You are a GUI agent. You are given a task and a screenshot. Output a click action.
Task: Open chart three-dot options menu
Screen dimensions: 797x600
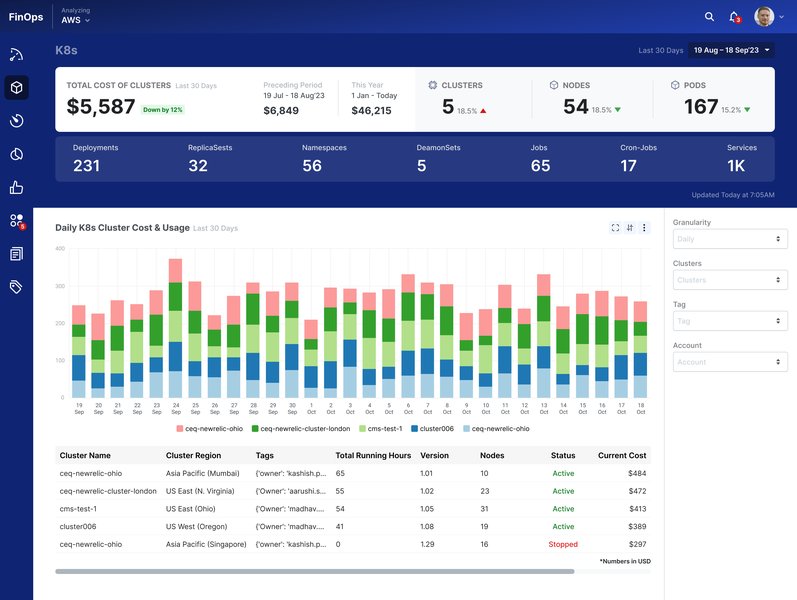point(644,228)
